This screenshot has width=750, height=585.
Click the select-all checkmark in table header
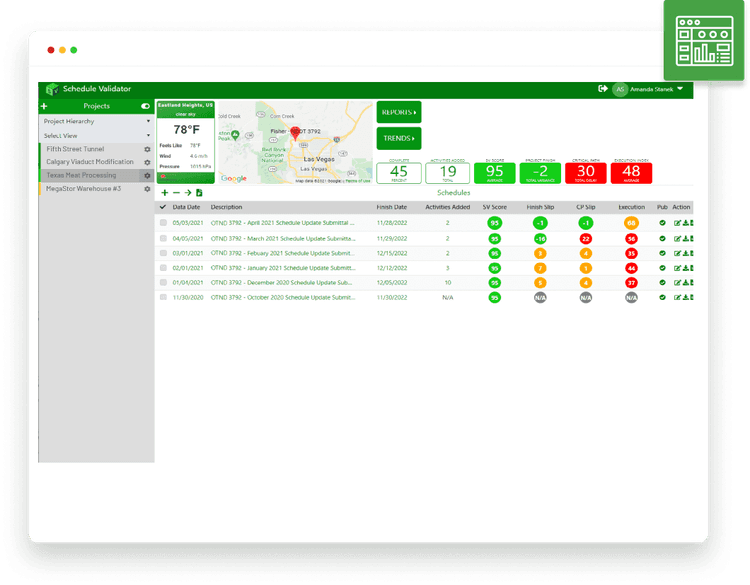(x=163, y=207)
